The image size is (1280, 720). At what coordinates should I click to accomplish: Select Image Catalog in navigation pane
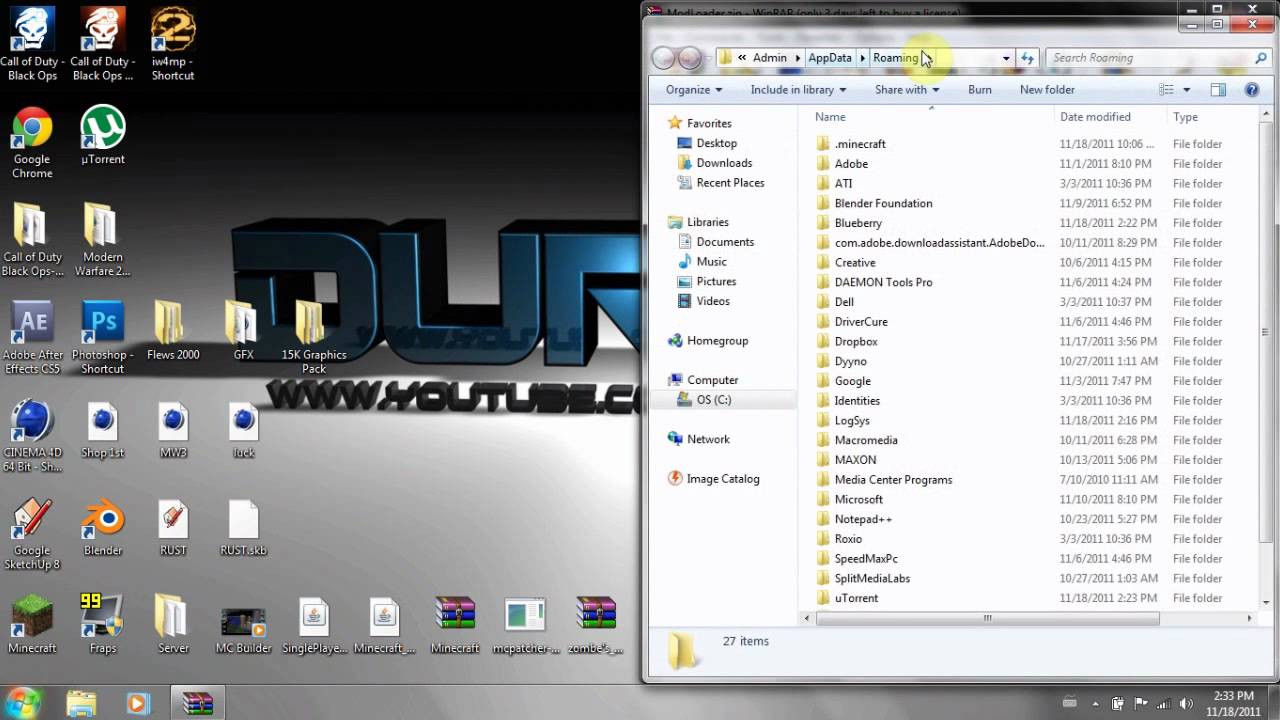[723, 479]
